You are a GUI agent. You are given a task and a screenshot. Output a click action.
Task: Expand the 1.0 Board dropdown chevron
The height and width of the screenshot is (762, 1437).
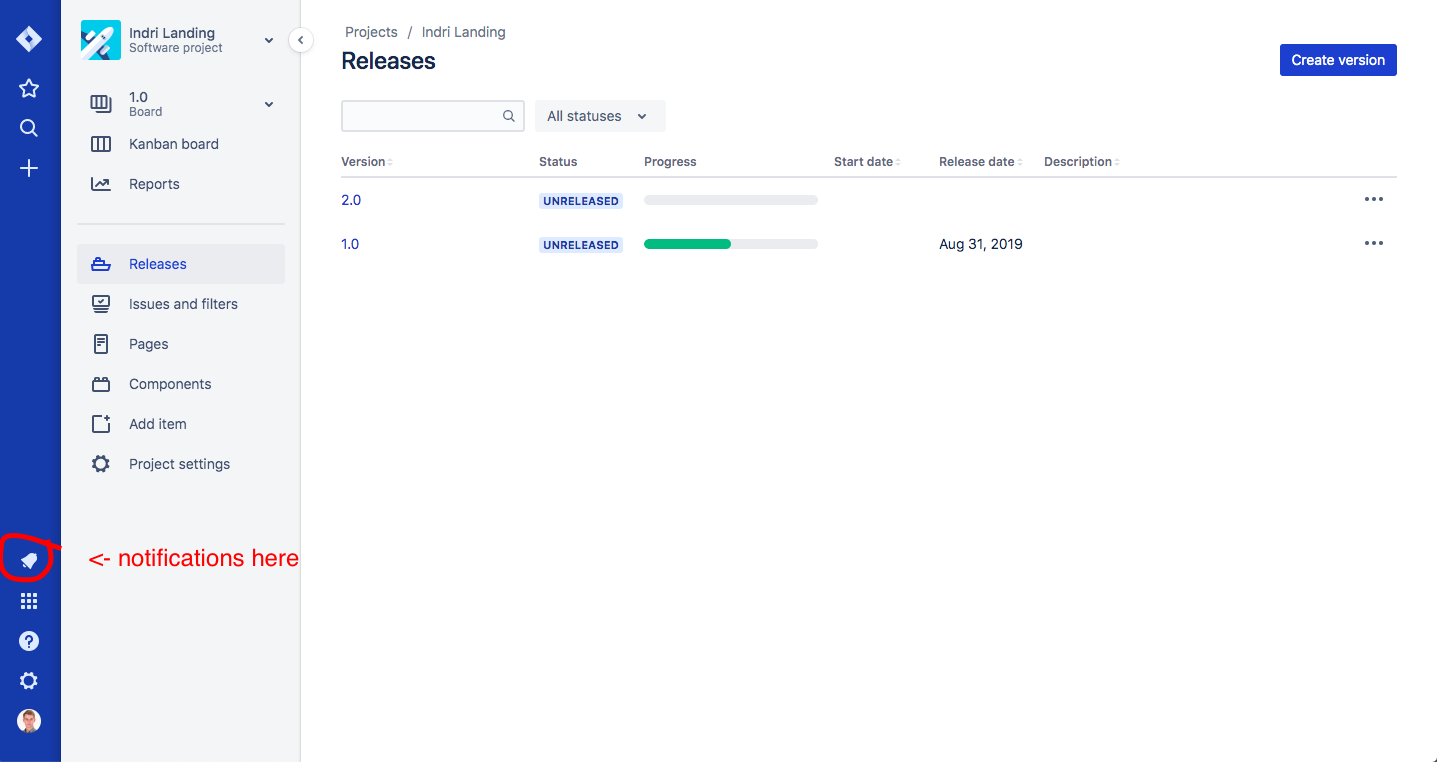pos(268,104)
